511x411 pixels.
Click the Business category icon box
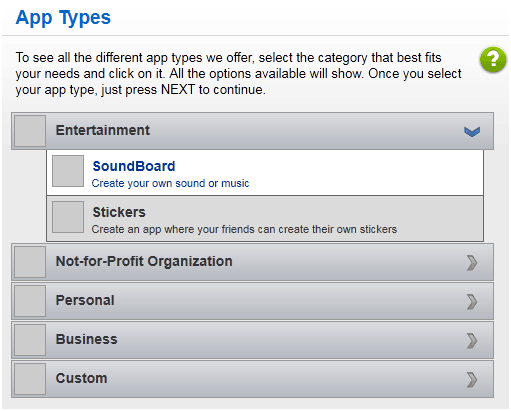point(30,340)
